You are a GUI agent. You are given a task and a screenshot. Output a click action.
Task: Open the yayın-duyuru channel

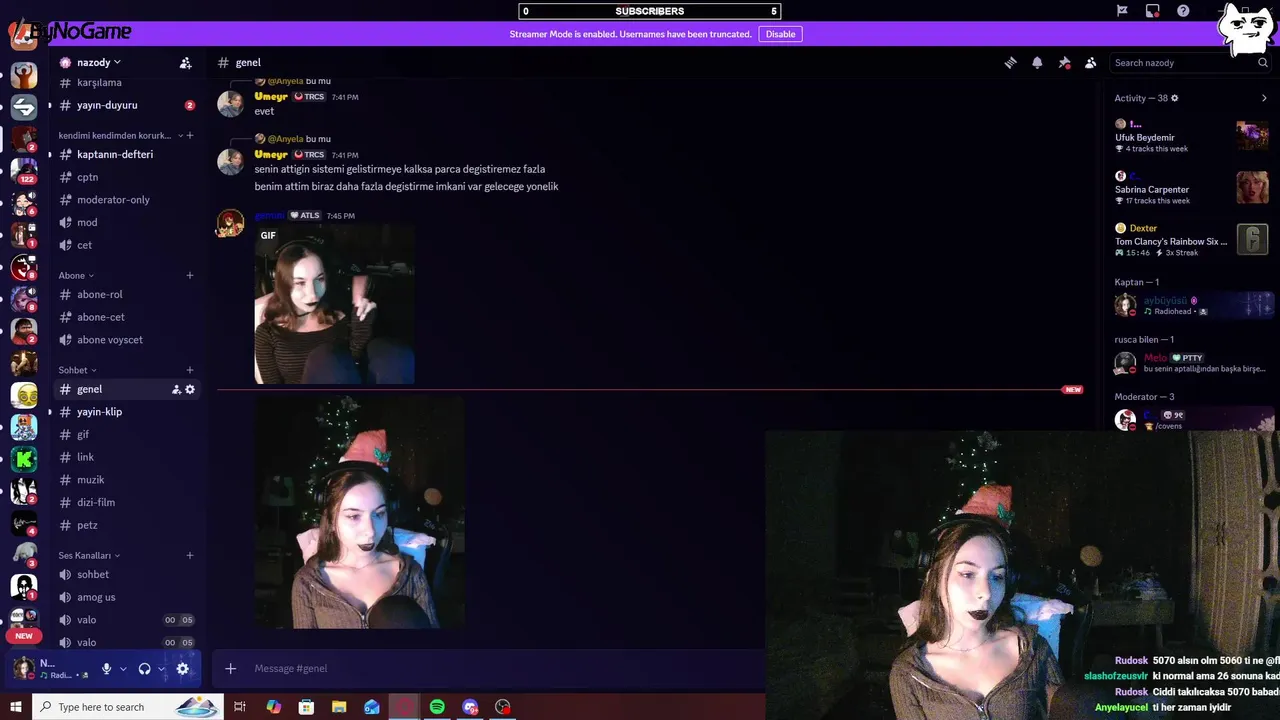(126, 105)
